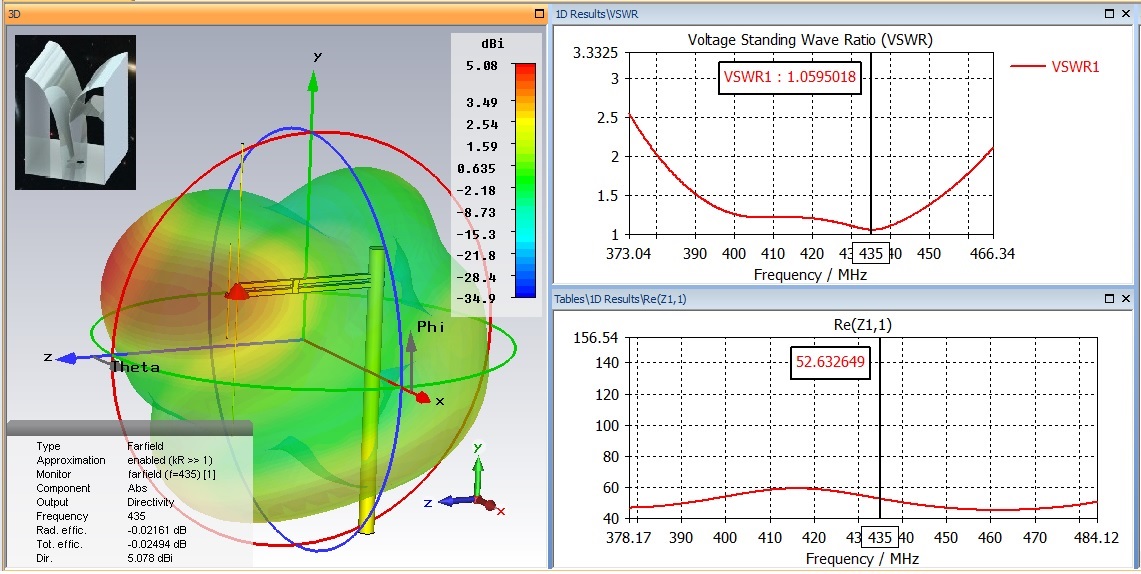The height and width of the screenshot is (574, 1141).
Task: Click the farfield (f=435) [1] monitor text
Action: point(172,474)
